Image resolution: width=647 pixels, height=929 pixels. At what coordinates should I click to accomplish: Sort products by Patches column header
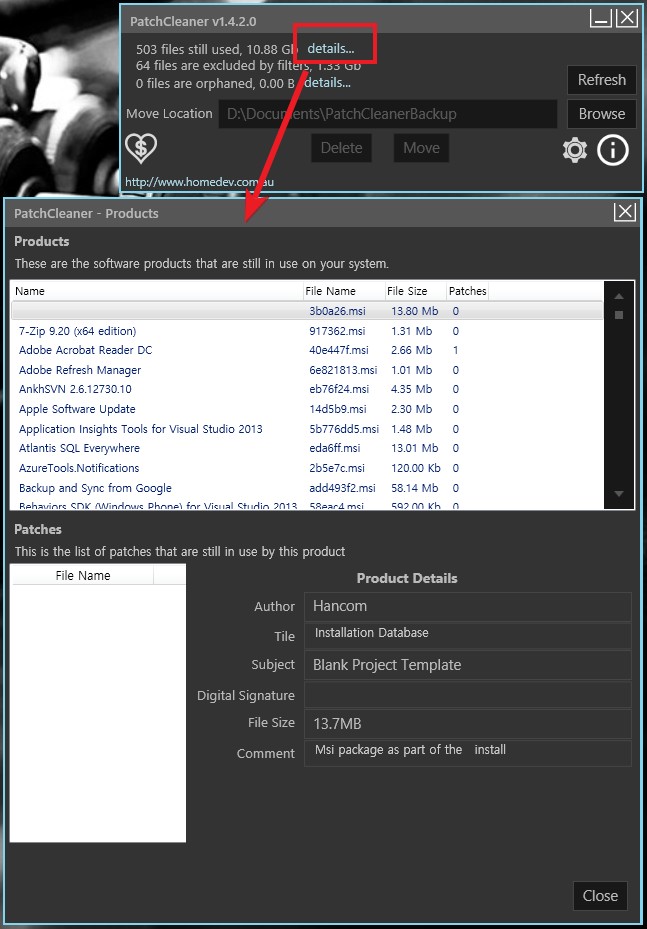click(467, 291)
